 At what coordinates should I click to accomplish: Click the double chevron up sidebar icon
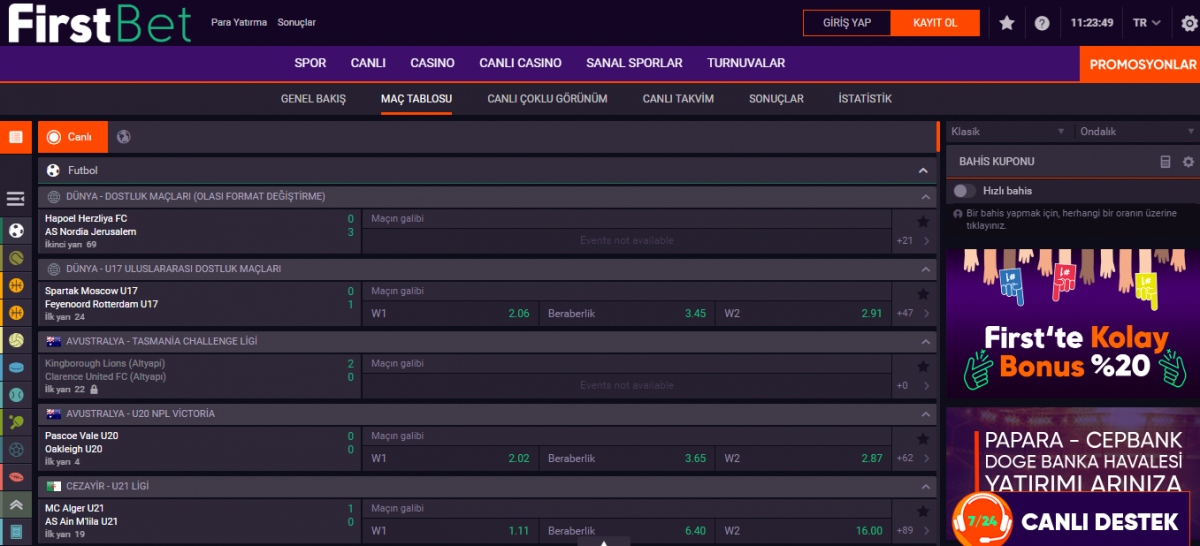(16, 504)
